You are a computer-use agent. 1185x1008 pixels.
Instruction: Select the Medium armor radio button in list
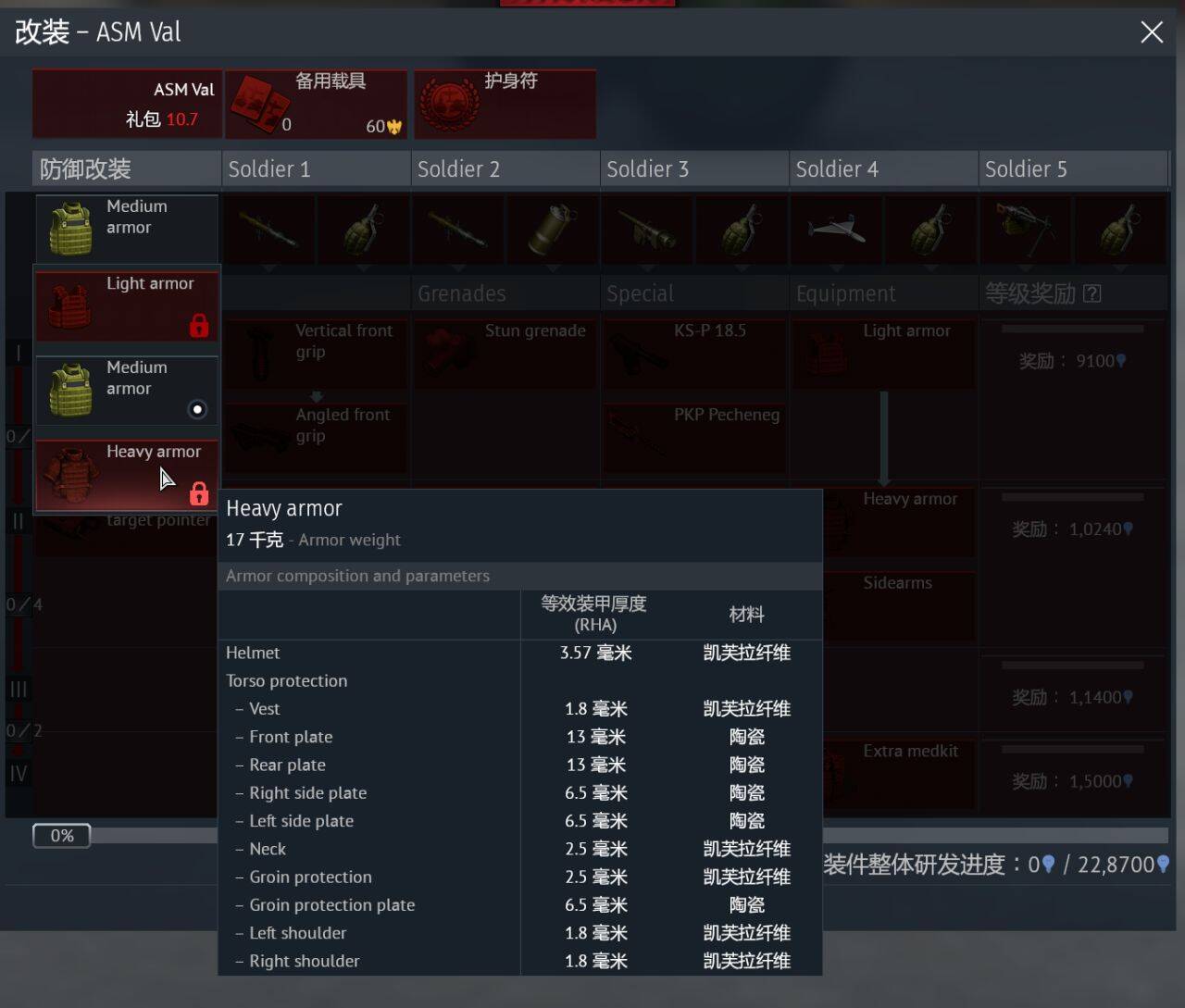pyautogui.click(x=197, y=409)
